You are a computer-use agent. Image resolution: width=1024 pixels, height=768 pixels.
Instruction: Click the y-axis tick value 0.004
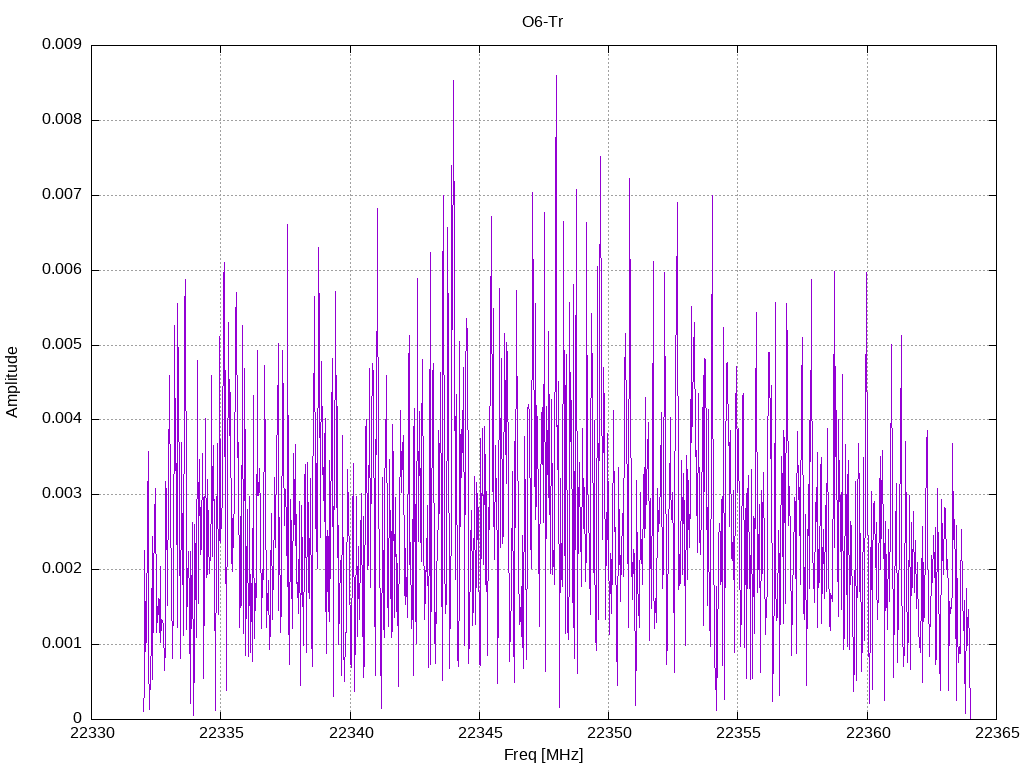[x=62, y=419]
